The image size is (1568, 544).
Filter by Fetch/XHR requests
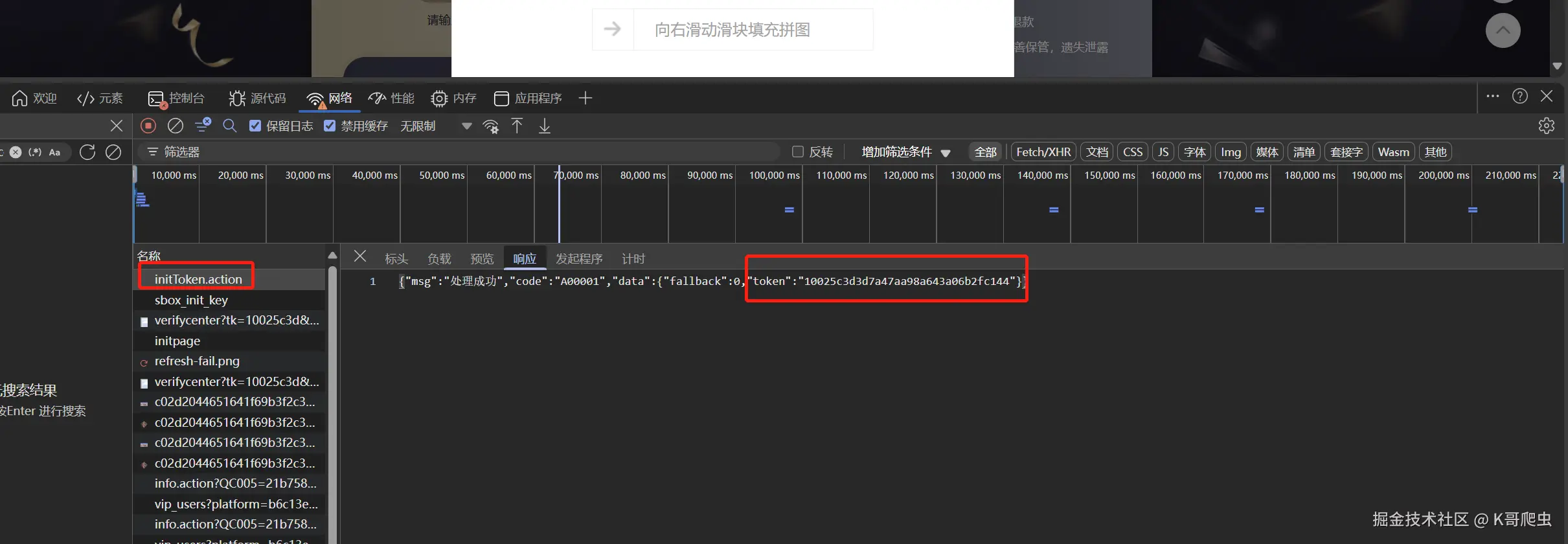coord(1043,152)
